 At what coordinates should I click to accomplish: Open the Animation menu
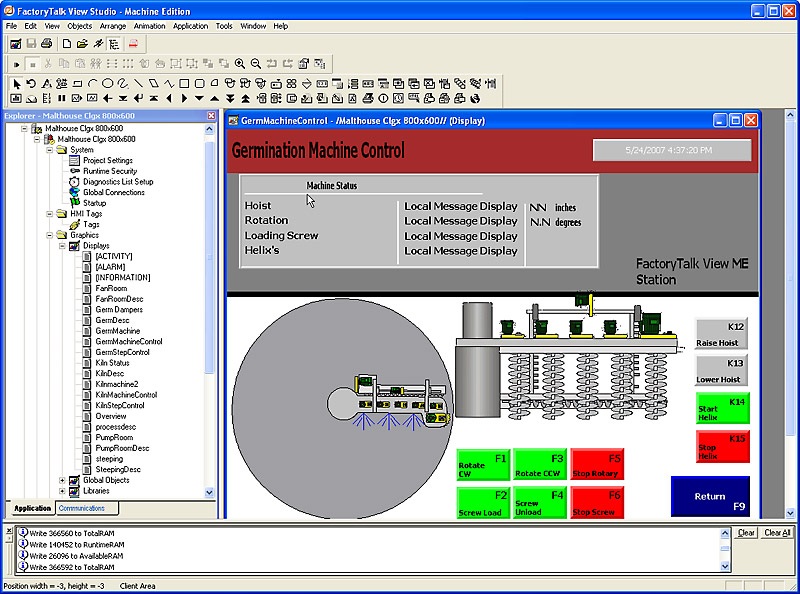coord(149,26)
